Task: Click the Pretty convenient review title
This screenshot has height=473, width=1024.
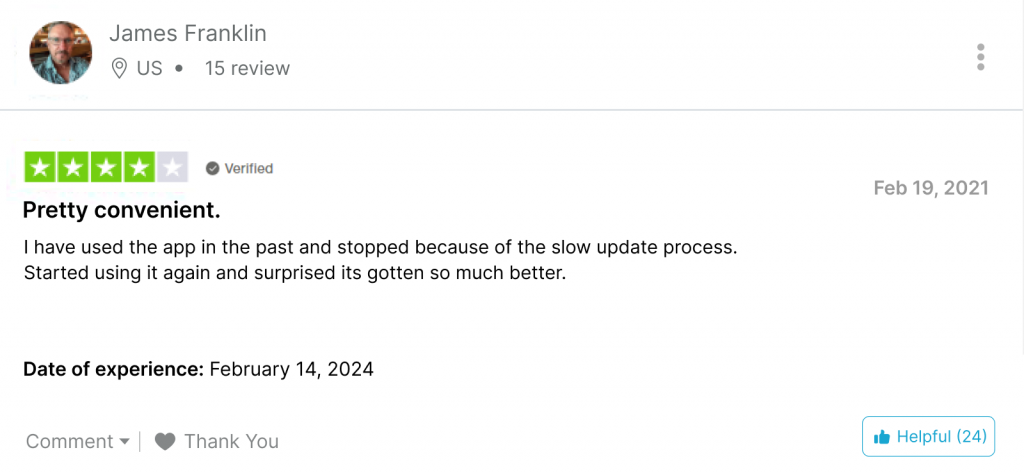Action: [121, 210]
